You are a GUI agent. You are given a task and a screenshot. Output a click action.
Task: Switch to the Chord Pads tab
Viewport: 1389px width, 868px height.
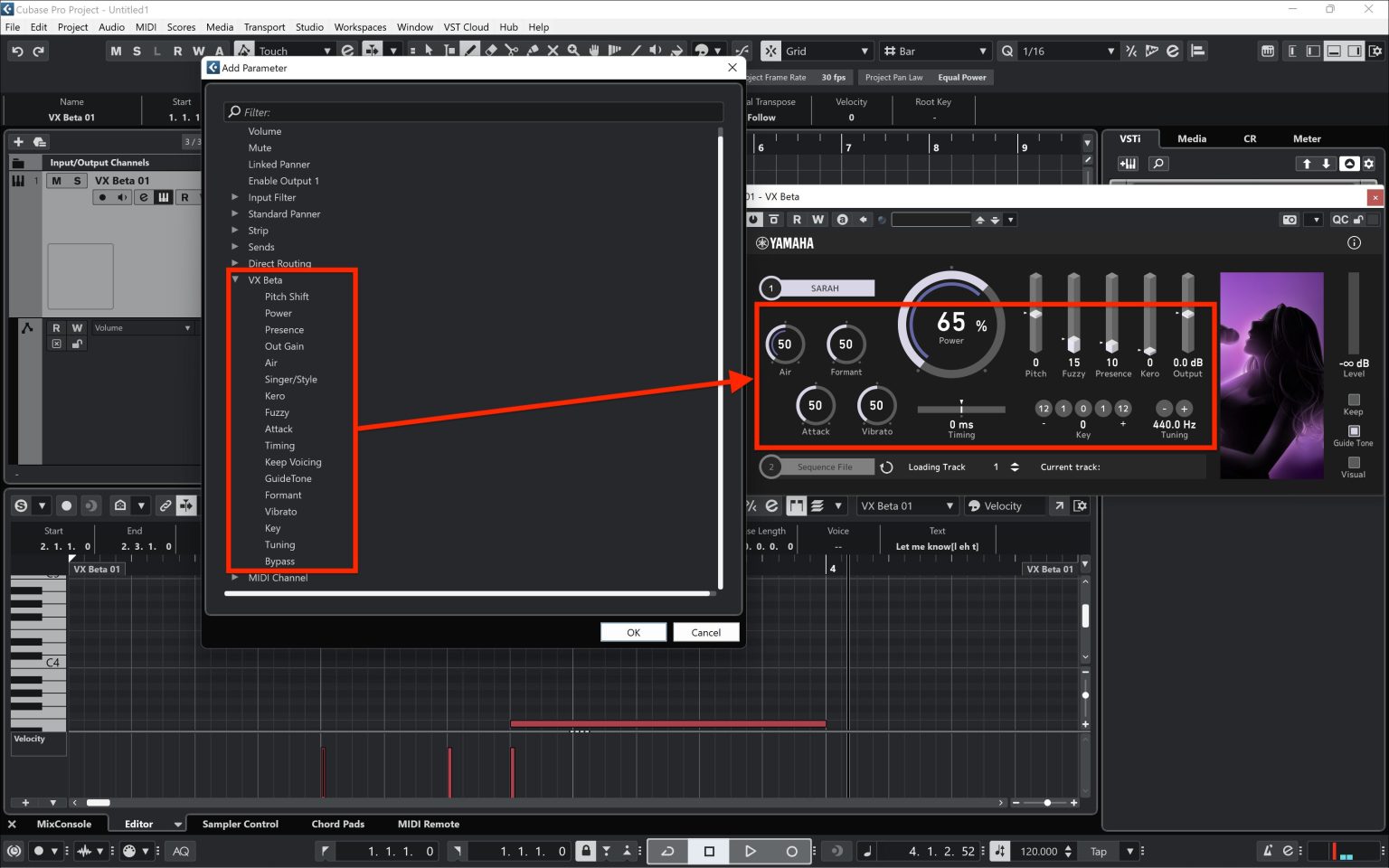[337, 824]
